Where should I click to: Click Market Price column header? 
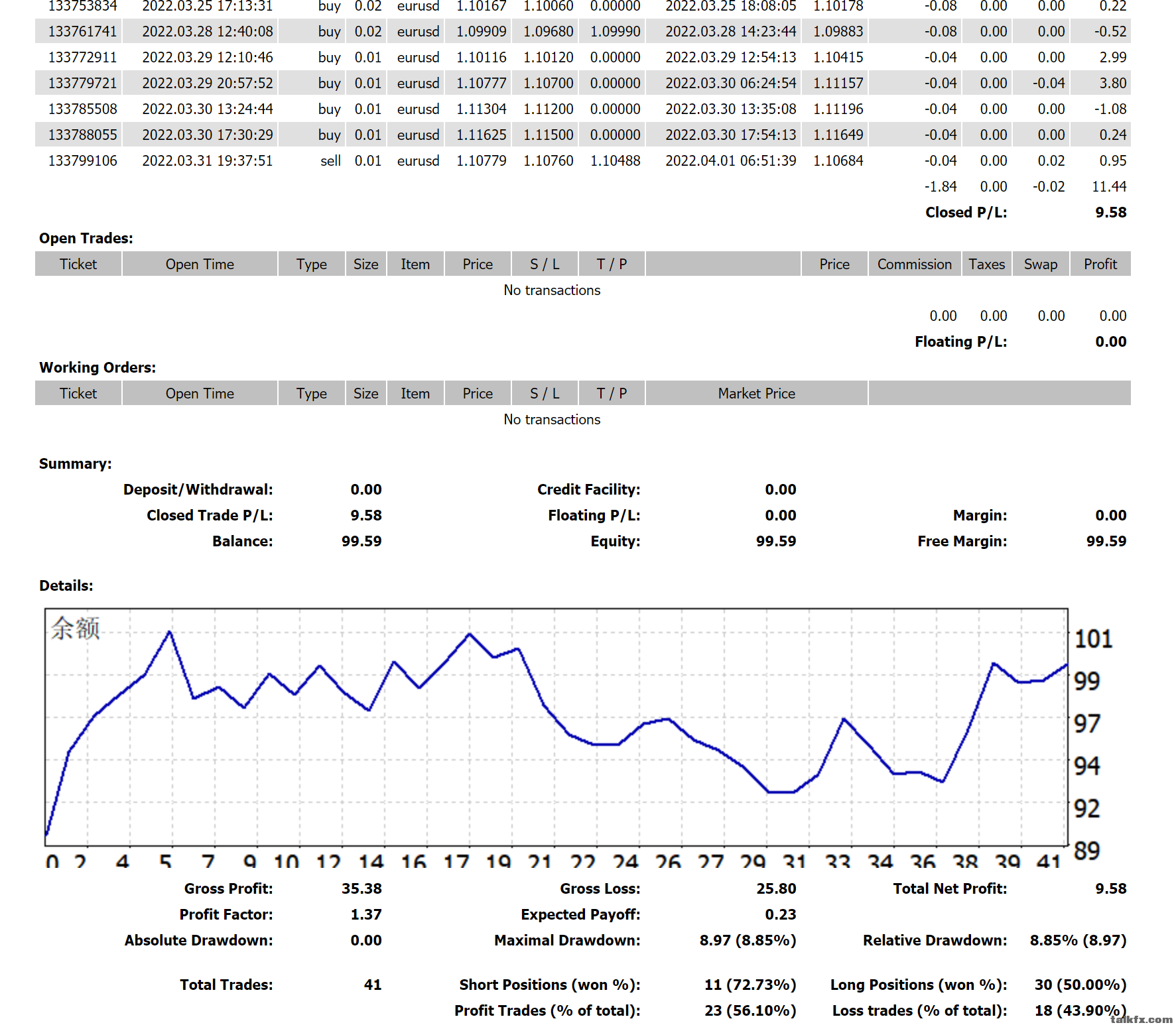(x=756, y=393)
